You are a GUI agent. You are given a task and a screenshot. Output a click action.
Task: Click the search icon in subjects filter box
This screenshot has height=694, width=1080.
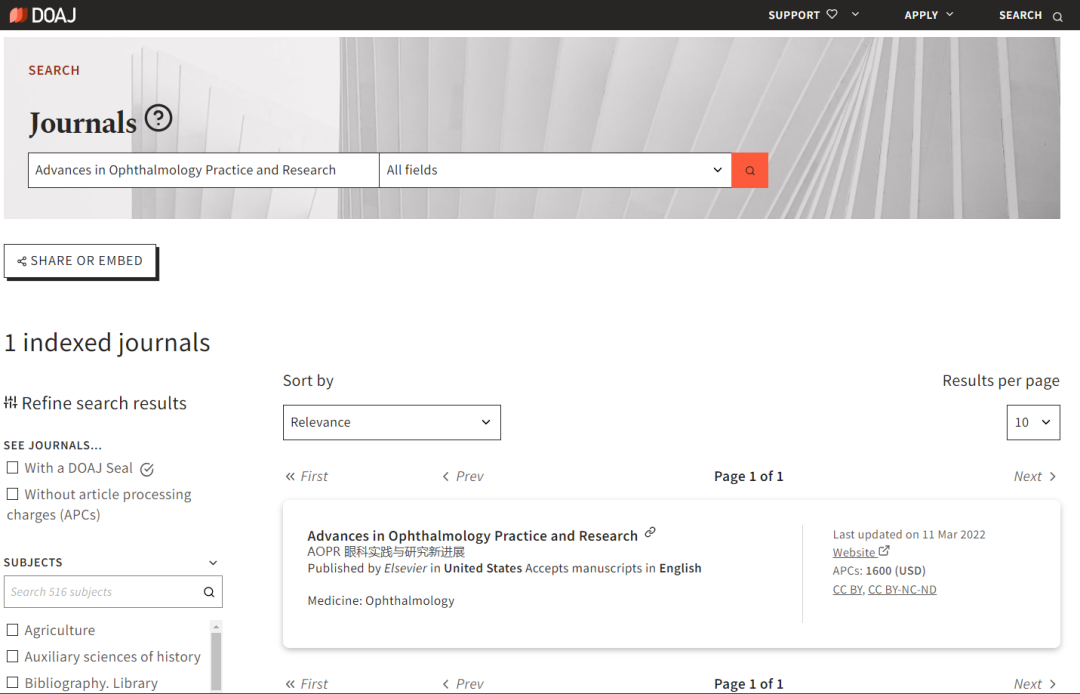(x=209, y=592)
